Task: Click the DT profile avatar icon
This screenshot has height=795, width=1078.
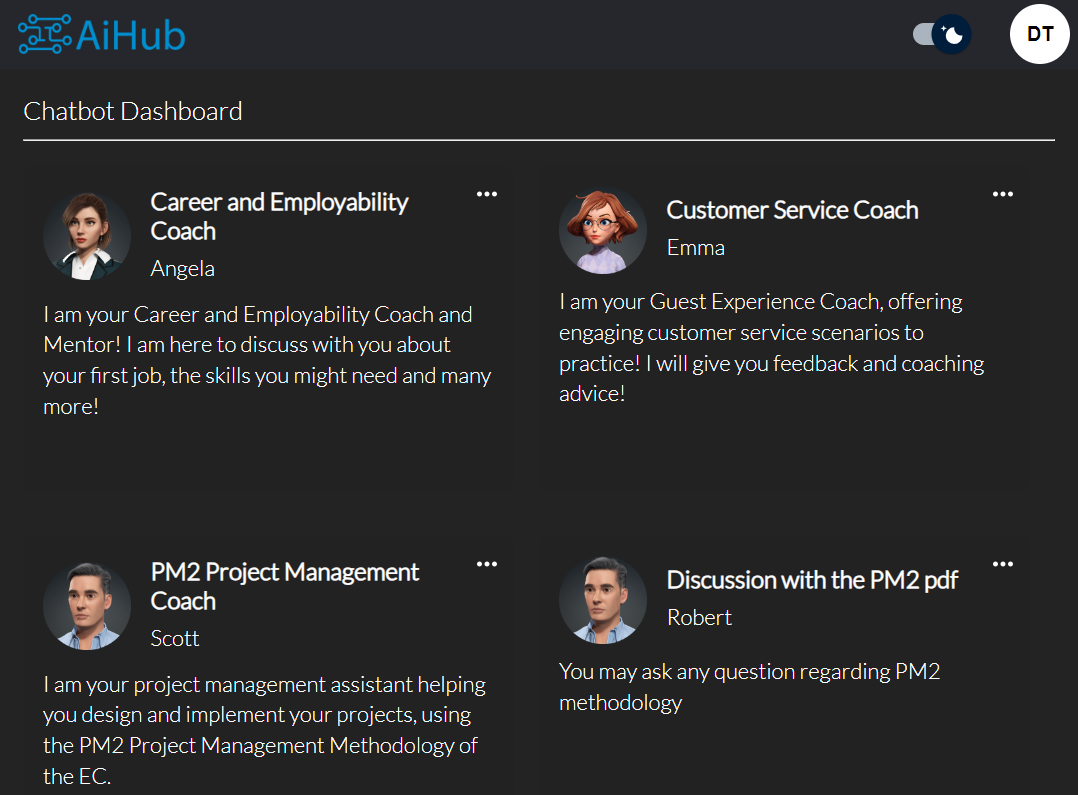Action: pos(1040,34)
